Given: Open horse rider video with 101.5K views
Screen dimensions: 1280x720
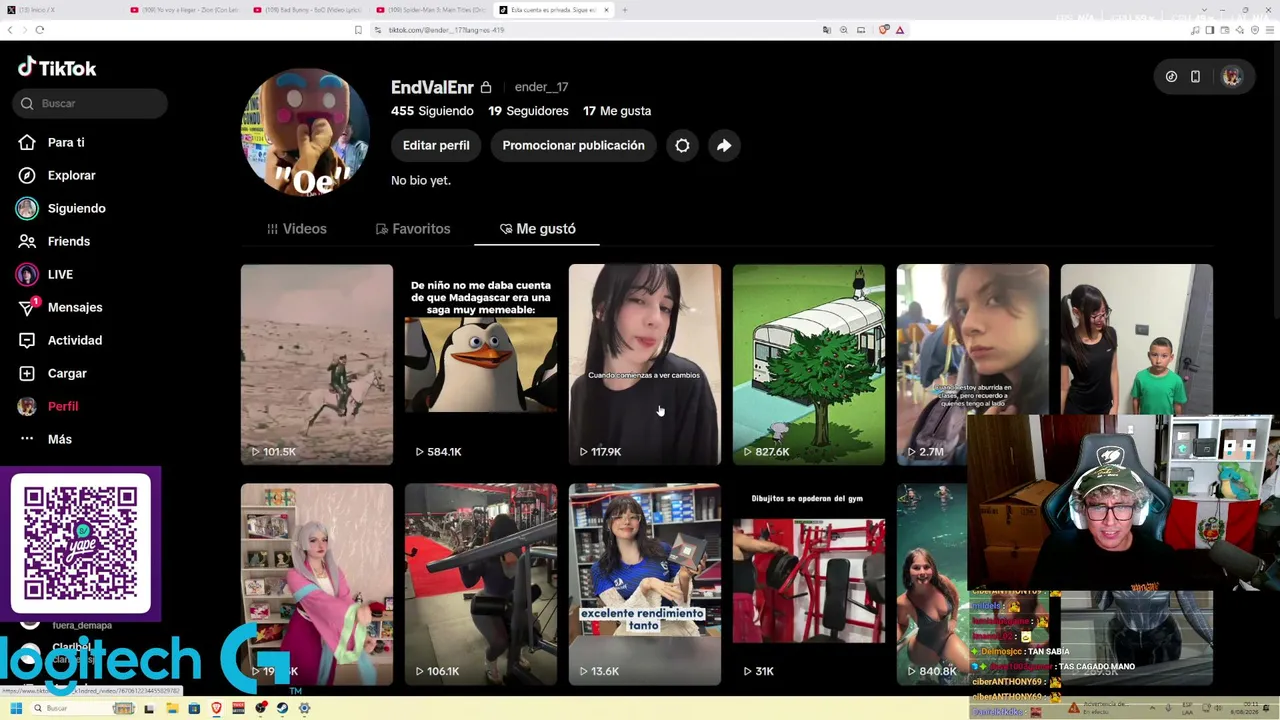Looking at the screenshot, I should [317, 364].
